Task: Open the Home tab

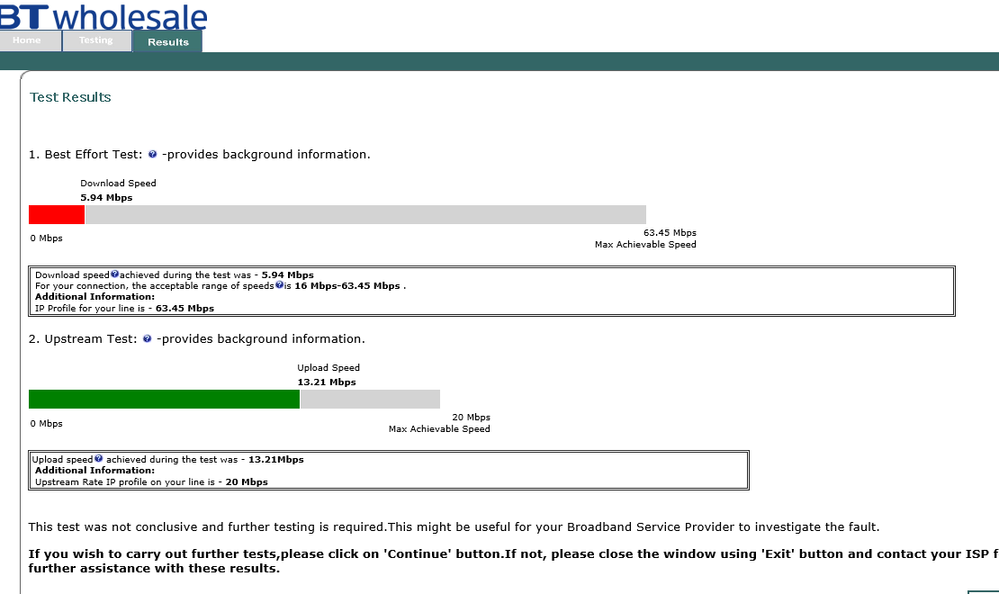Action: 30,41
